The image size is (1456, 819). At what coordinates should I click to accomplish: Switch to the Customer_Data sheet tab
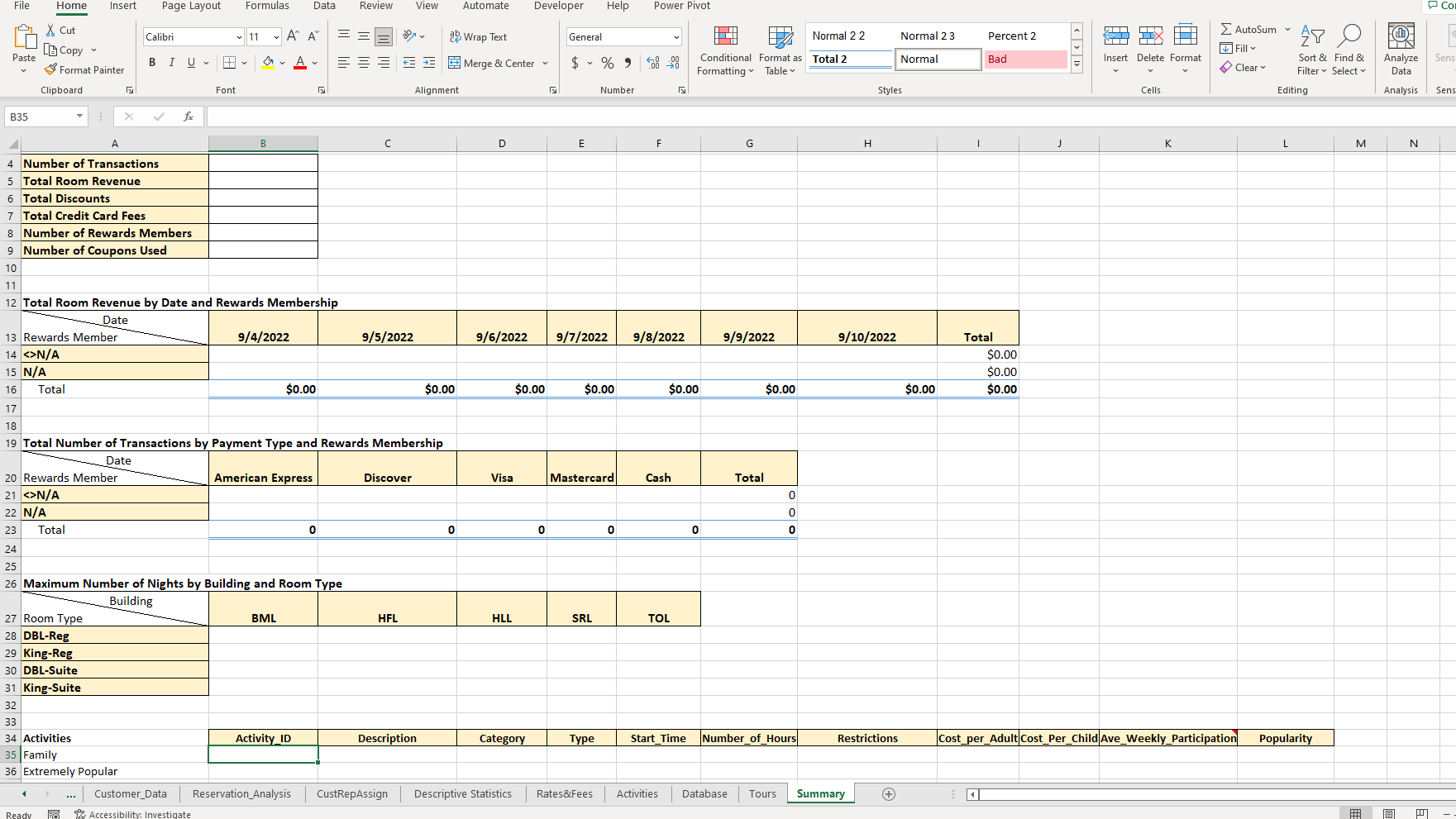pos(131,793)
